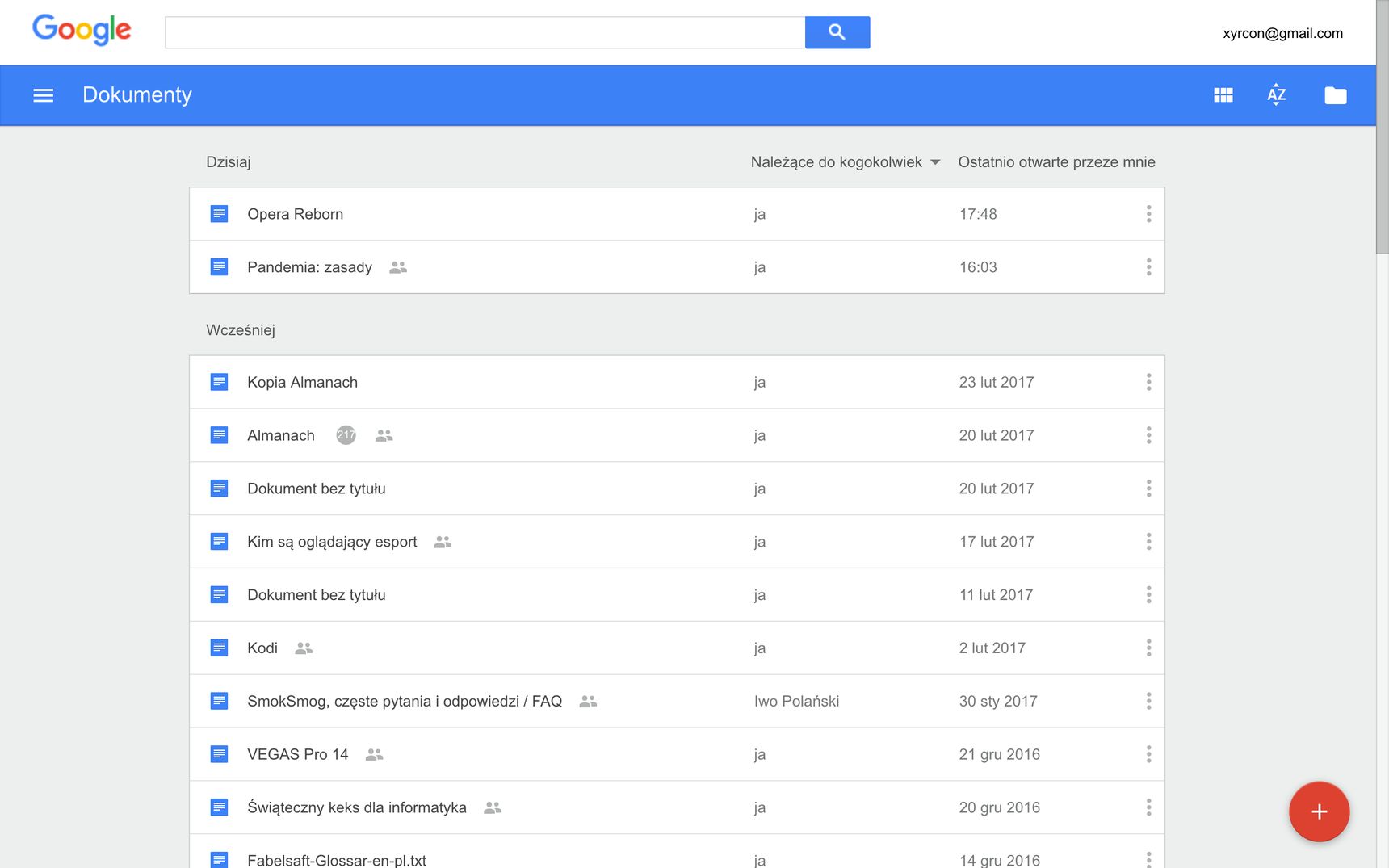Click the 30 sty 2017 date
Screen dimensions: 1389x868
[x=998, y=702]
